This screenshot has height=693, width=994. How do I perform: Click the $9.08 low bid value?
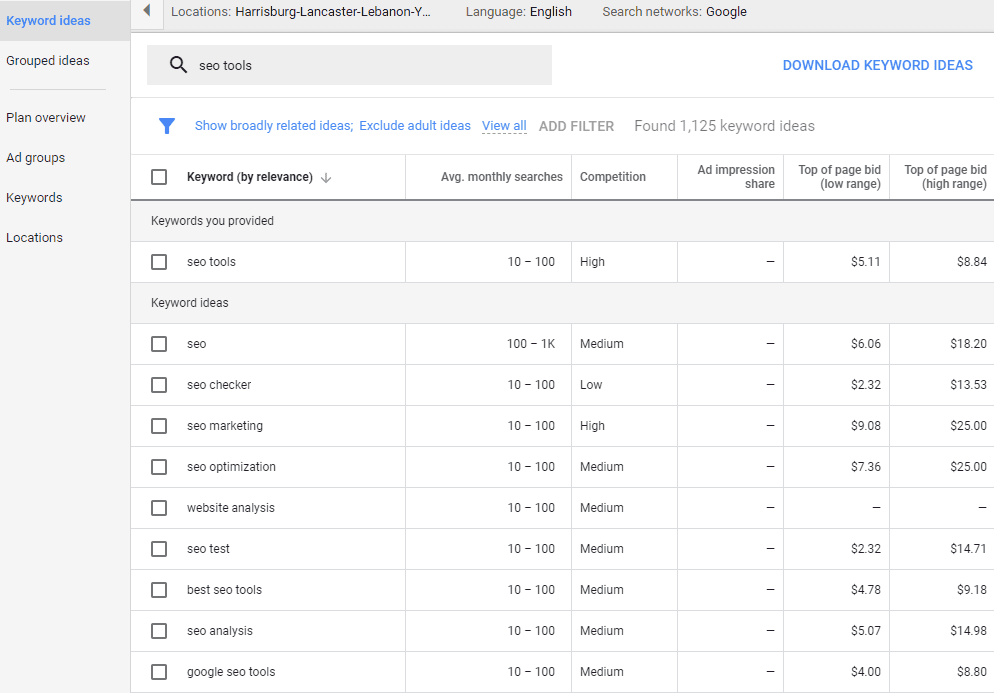[865, 426]
